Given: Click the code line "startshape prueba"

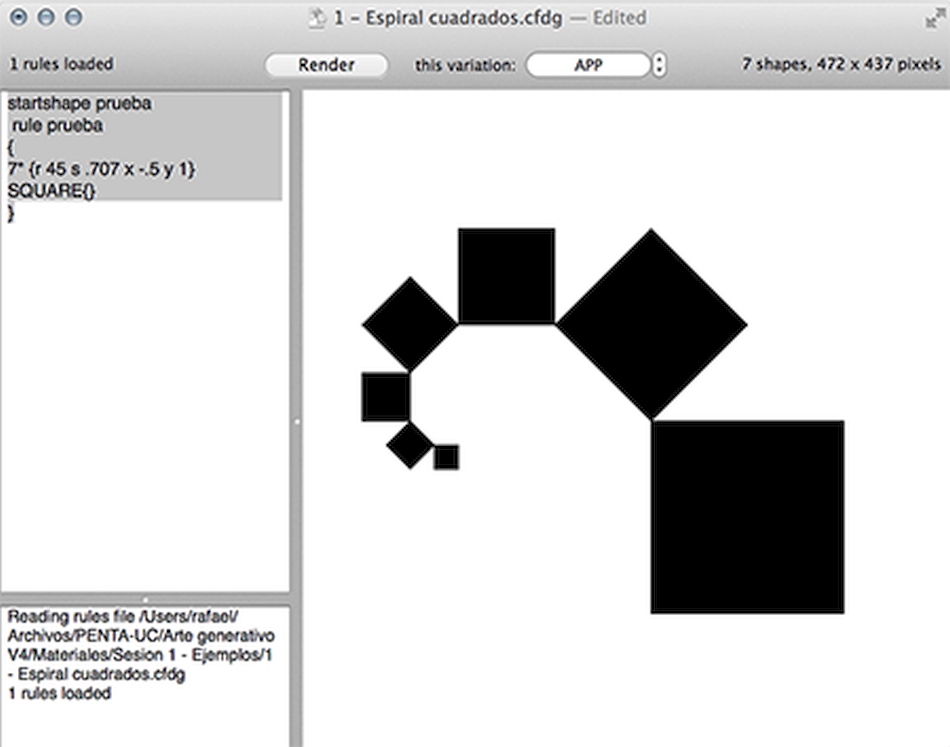Looking at the screenshot, I should [79, 104].
